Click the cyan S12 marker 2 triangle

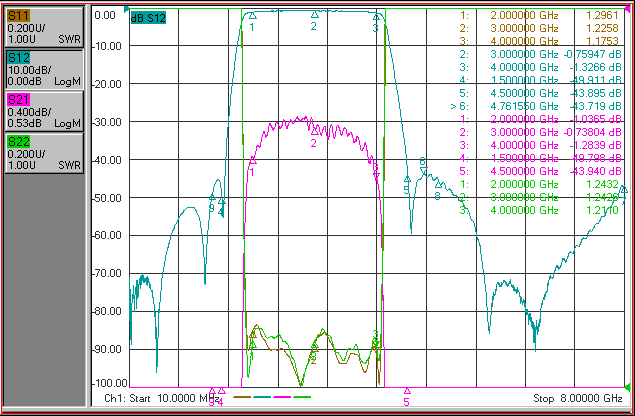[x=315, y=15]
